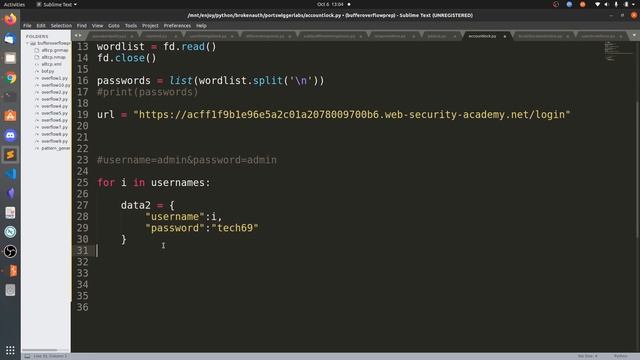Click the sidebar horizontal scrollbar

(x=40, y=350)
